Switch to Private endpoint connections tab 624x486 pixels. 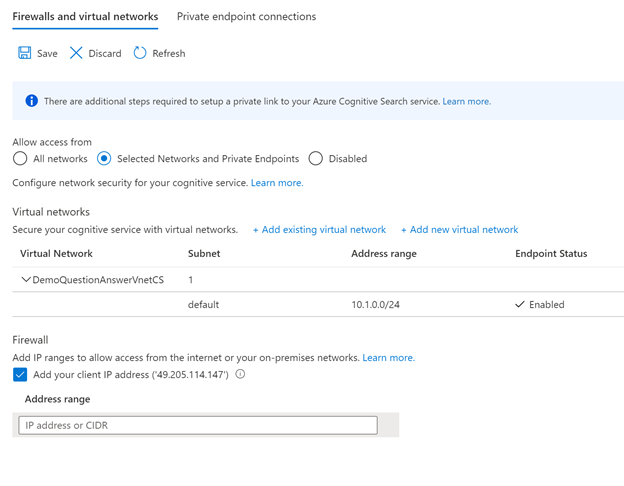(x=246, y=17)
